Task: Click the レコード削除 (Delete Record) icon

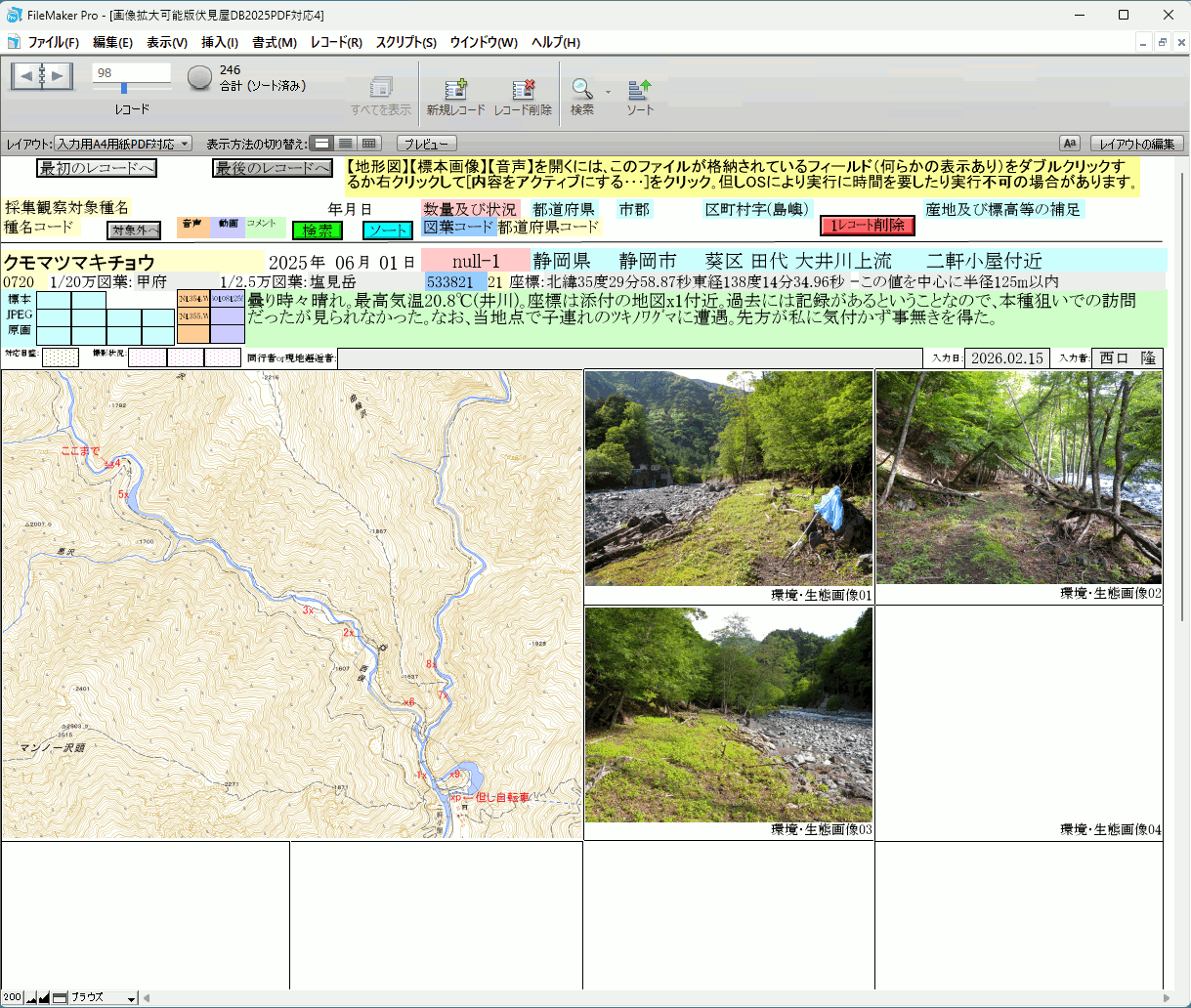Action: 523,90
